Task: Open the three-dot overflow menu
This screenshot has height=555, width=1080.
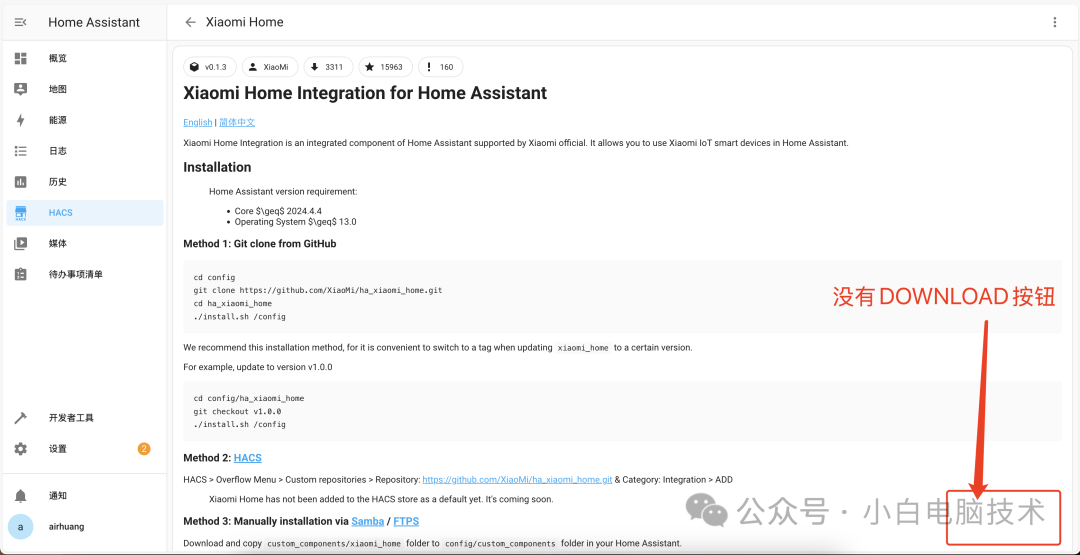Action: 1055,22
